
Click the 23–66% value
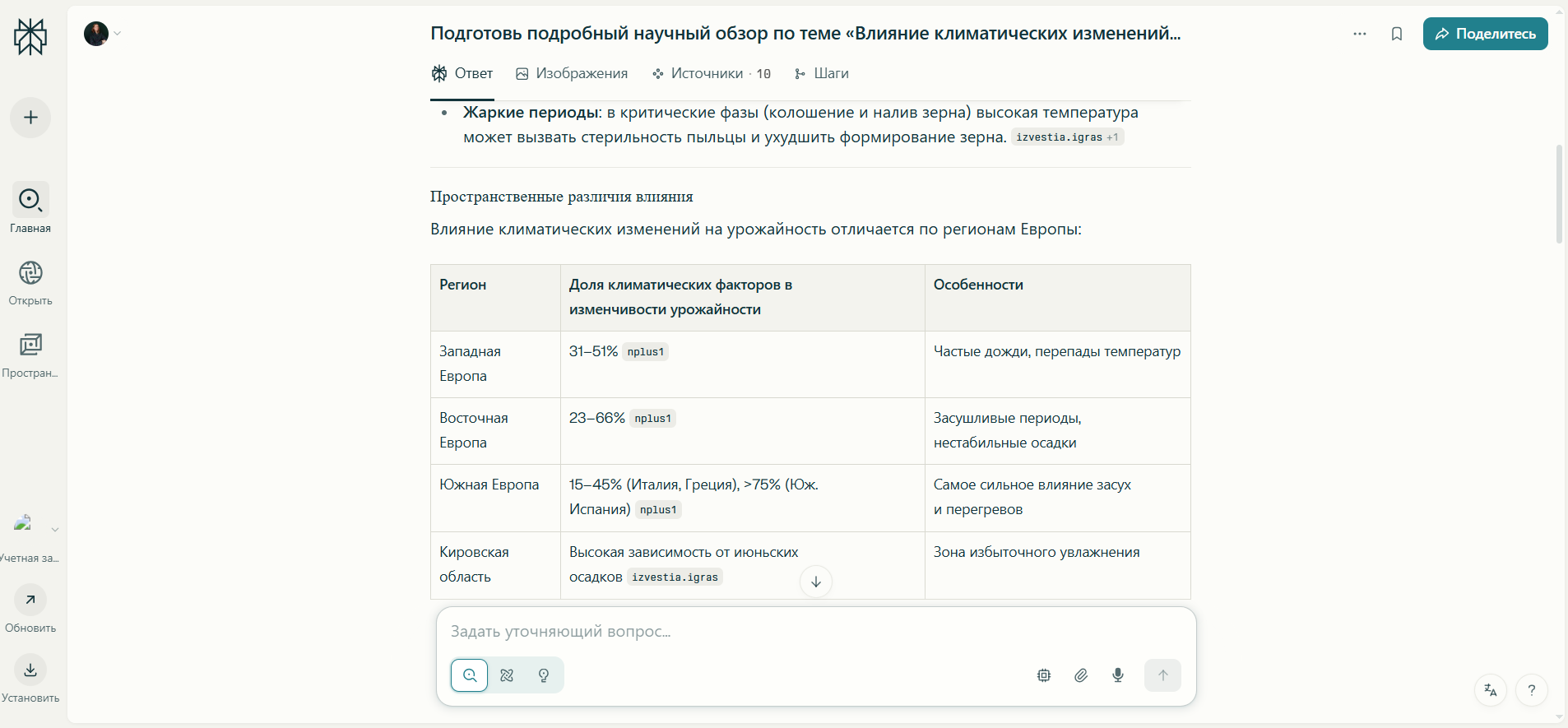pyautogui.click(x=597, y=418)
